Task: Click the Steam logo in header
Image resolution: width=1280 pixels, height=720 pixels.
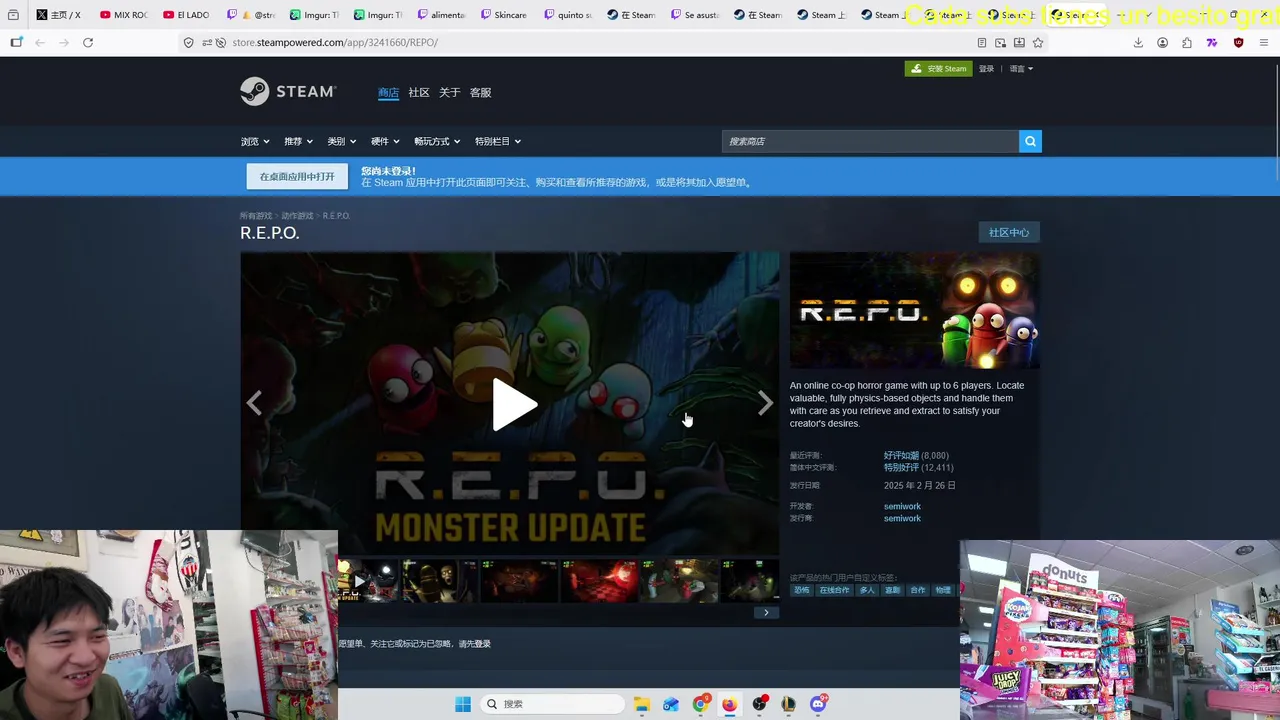Action: pos(288,92)
